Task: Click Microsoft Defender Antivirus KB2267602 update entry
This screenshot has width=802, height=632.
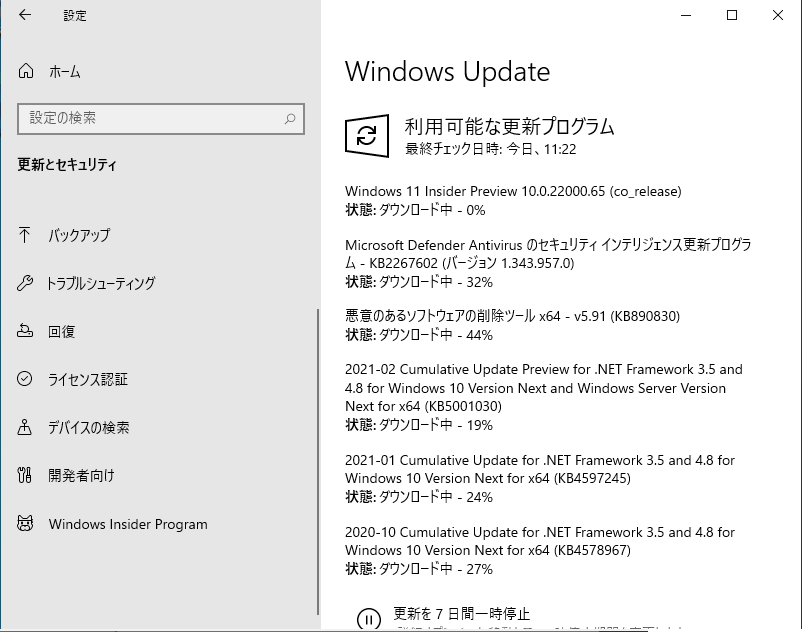Action: pos(548,254)
